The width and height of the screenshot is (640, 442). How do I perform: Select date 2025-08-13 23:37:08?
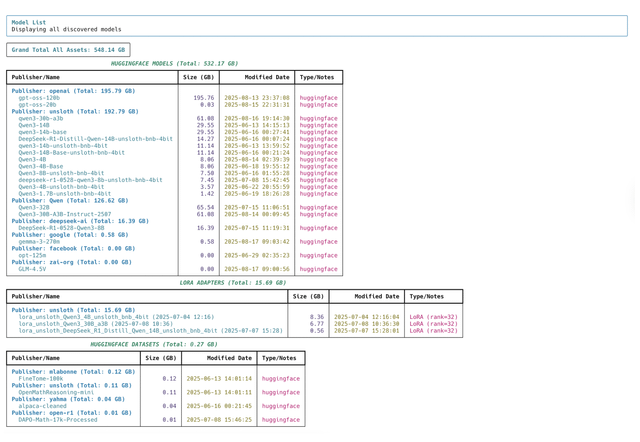coord(257,98)
